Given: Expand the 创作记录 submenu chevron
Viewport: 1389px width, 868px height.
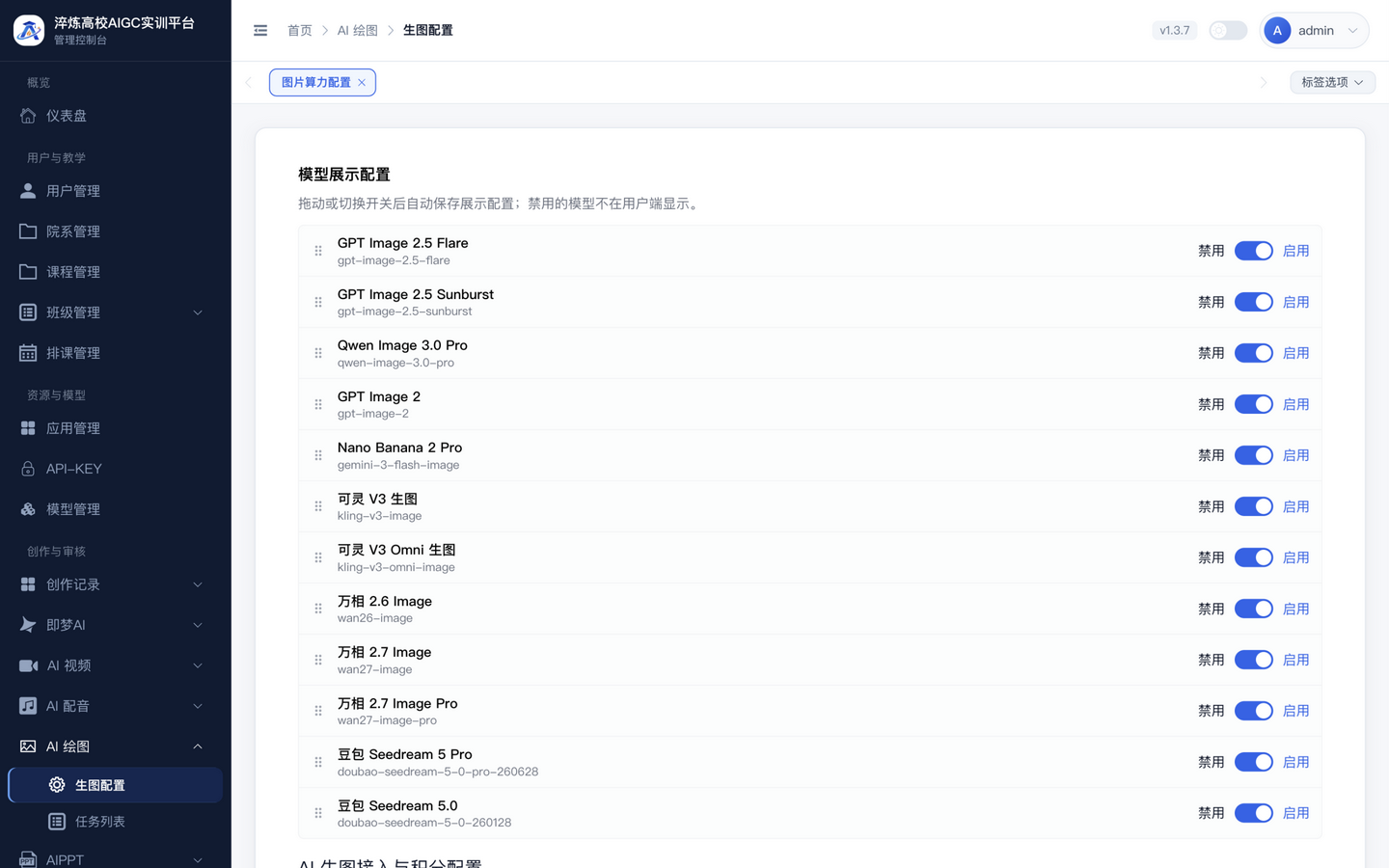Looking at the screenshot, I should tap(198, 584).
